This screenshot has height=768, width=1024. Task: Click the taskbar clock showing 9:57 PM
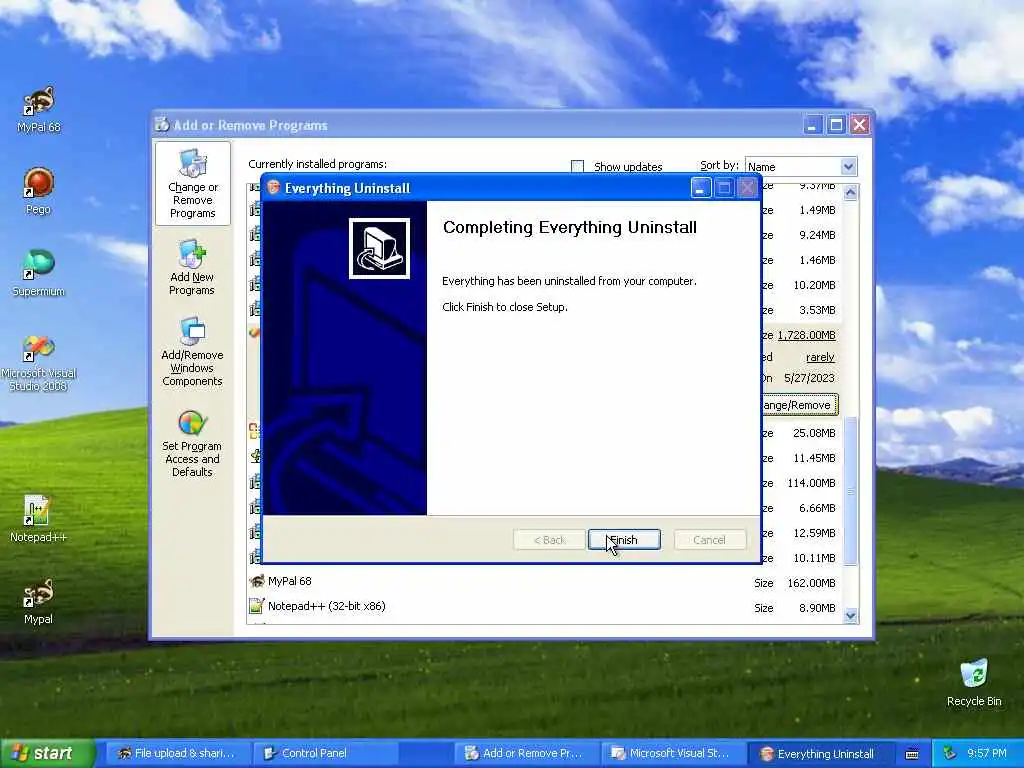click(x=987, y=754)
